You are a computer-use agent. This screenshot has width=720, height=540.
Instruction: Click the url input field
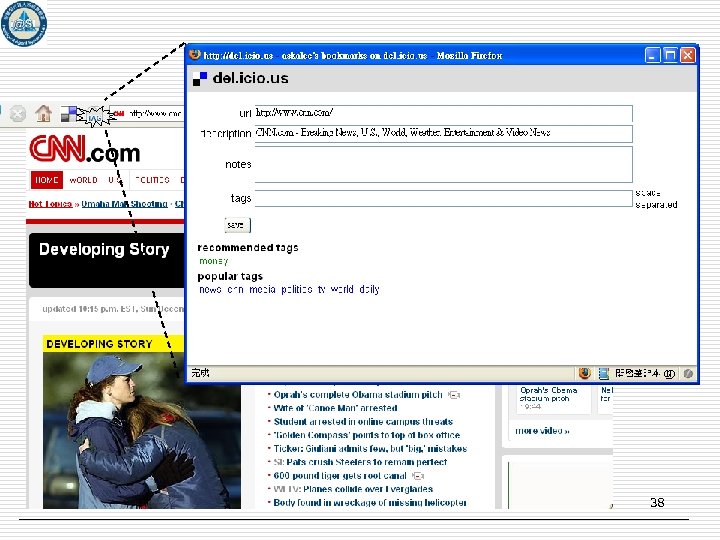444,113
